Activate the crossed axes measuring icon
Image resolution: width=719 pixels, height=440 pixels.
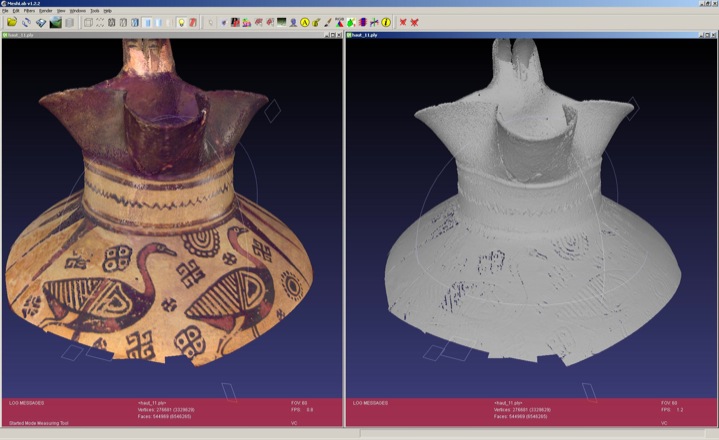click(374, 22)
